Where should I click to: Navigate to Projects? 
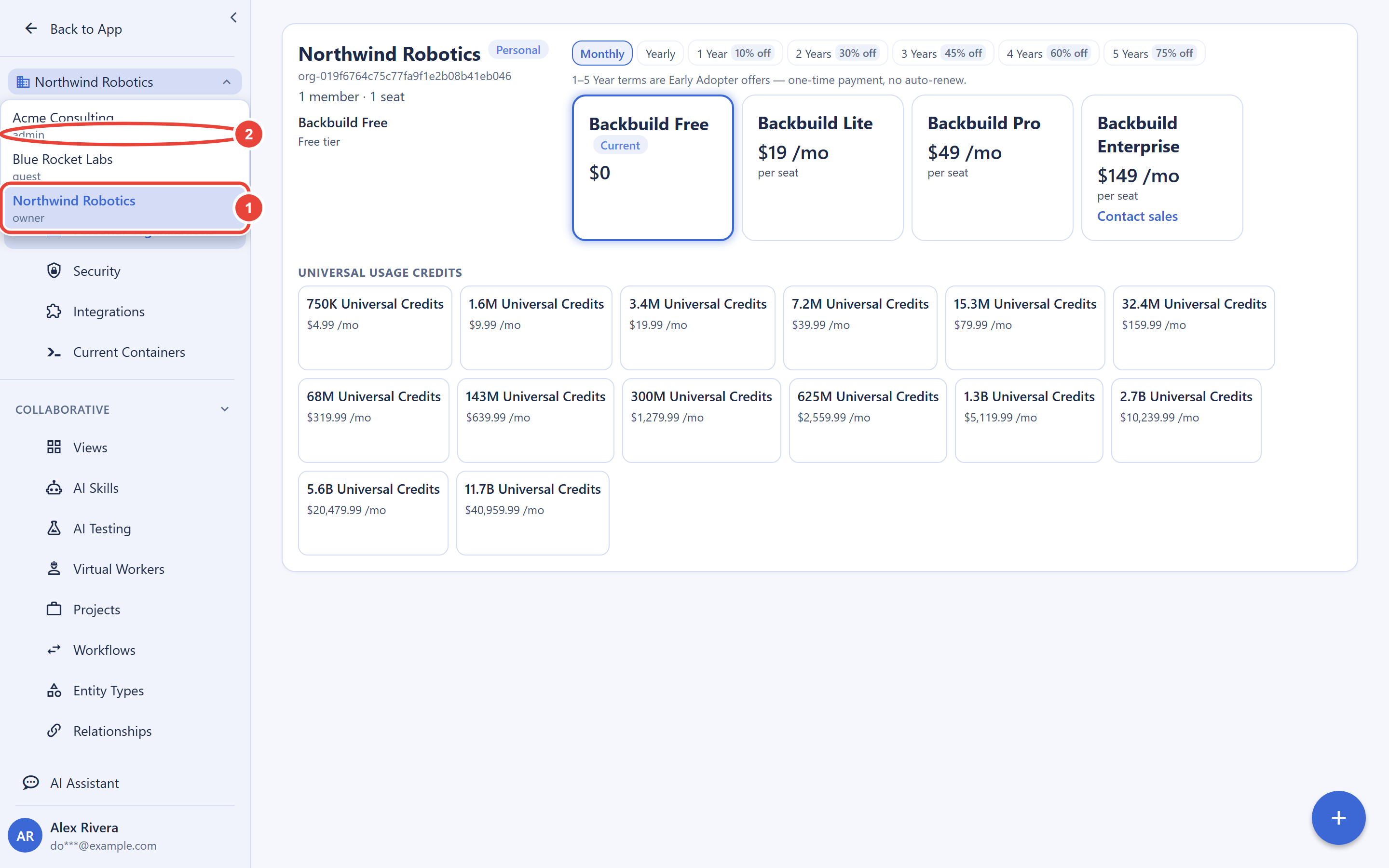[x=96, y=609]
